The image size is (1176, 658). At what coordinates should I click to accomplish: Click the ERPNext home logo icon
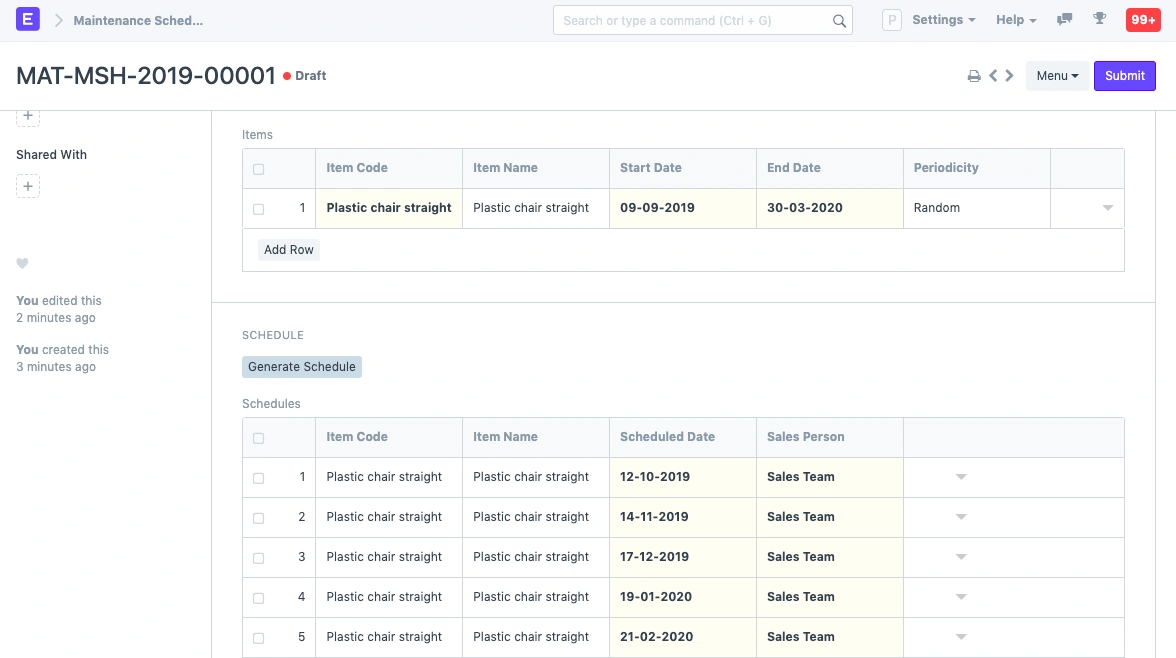coord(28,20)
